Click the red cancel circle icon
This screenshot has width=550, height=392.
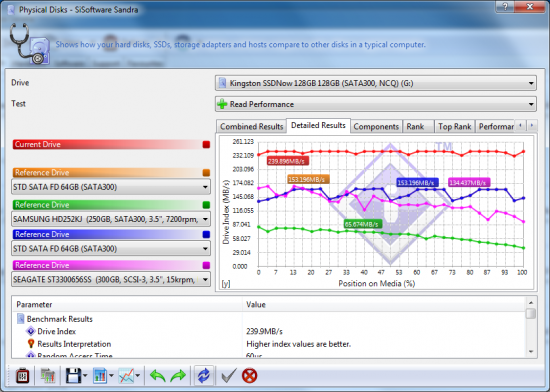(x=249, y=376)
